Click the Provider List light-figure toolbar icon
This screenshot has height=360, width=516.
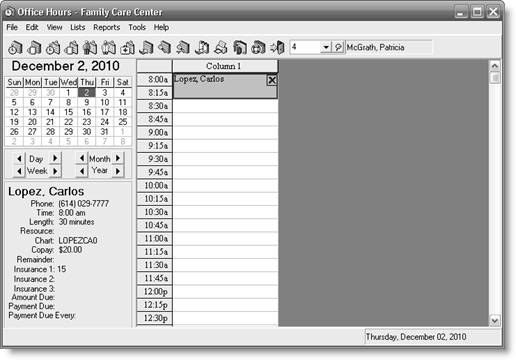pos(109,47)
